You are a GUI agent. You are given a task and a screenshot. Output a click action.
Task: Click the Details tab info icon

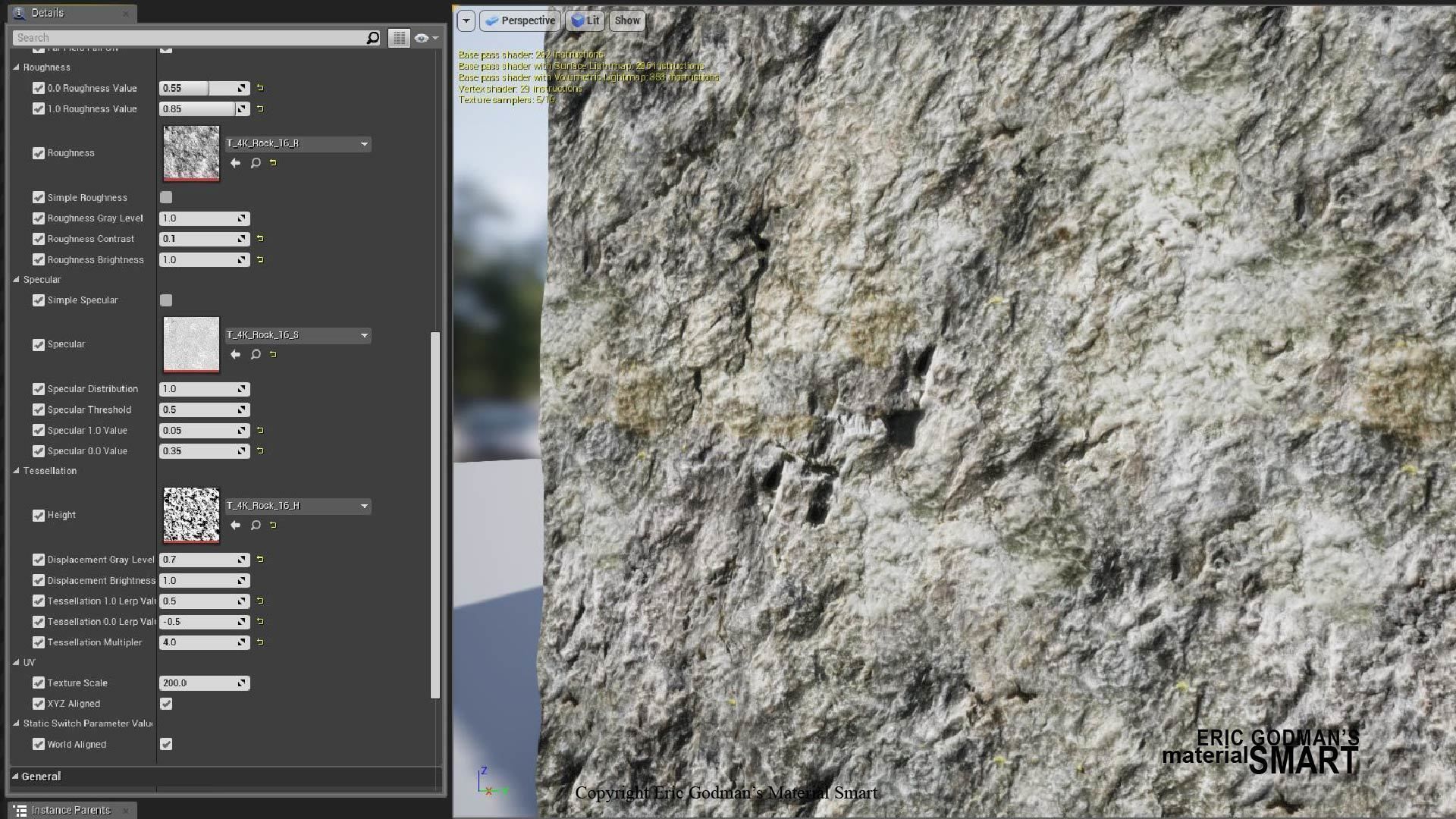[20, 13]
